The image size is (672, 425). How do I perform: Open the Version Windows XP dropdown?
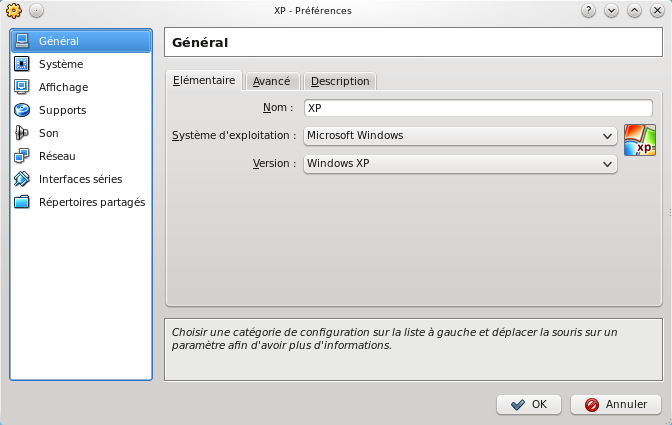click(460, 163)
